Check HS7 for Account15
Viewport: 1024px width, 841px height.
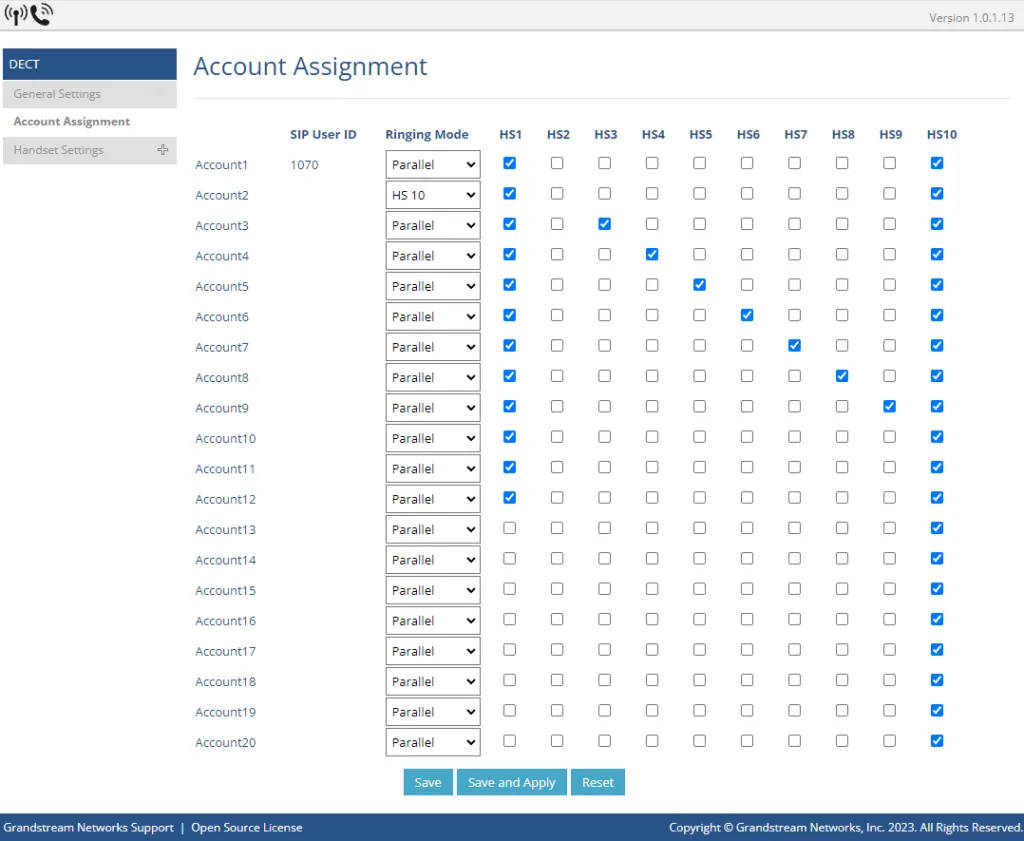click(794, 589)
